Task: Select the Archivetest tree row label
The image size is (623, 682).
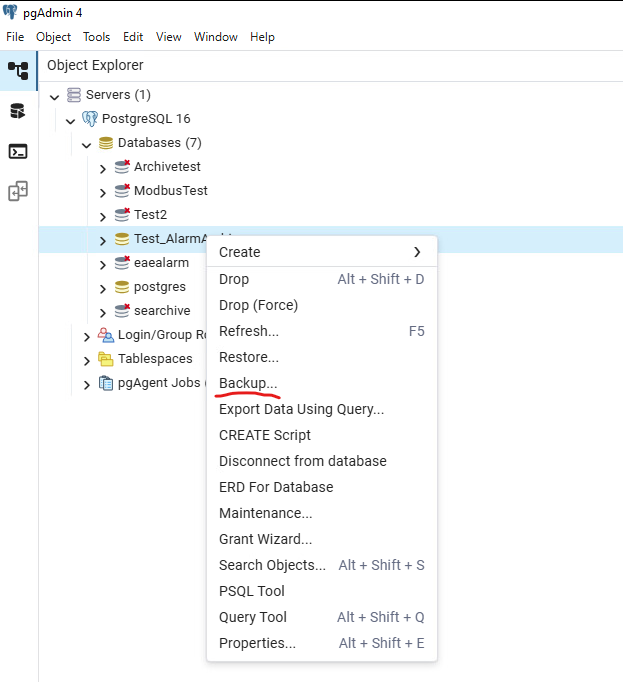Action: tap(167, 167)
